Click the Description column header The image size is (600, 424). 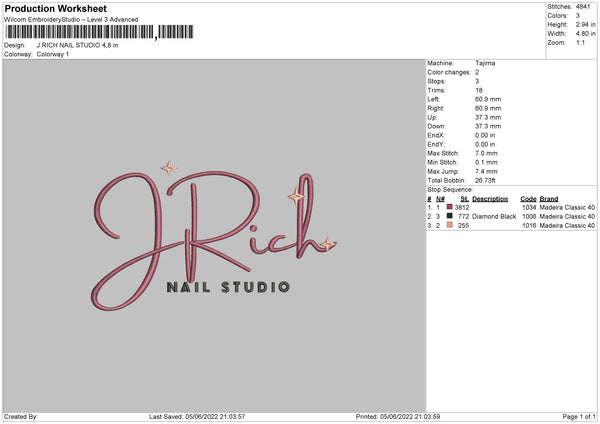click(x=491, y=198)
